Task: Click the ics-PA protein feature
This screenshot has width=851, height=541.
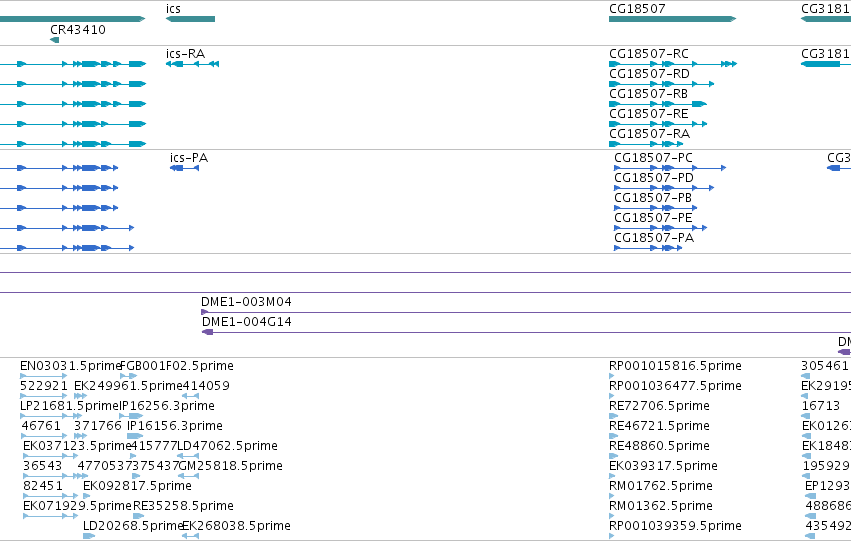Action: coord(185,168)
